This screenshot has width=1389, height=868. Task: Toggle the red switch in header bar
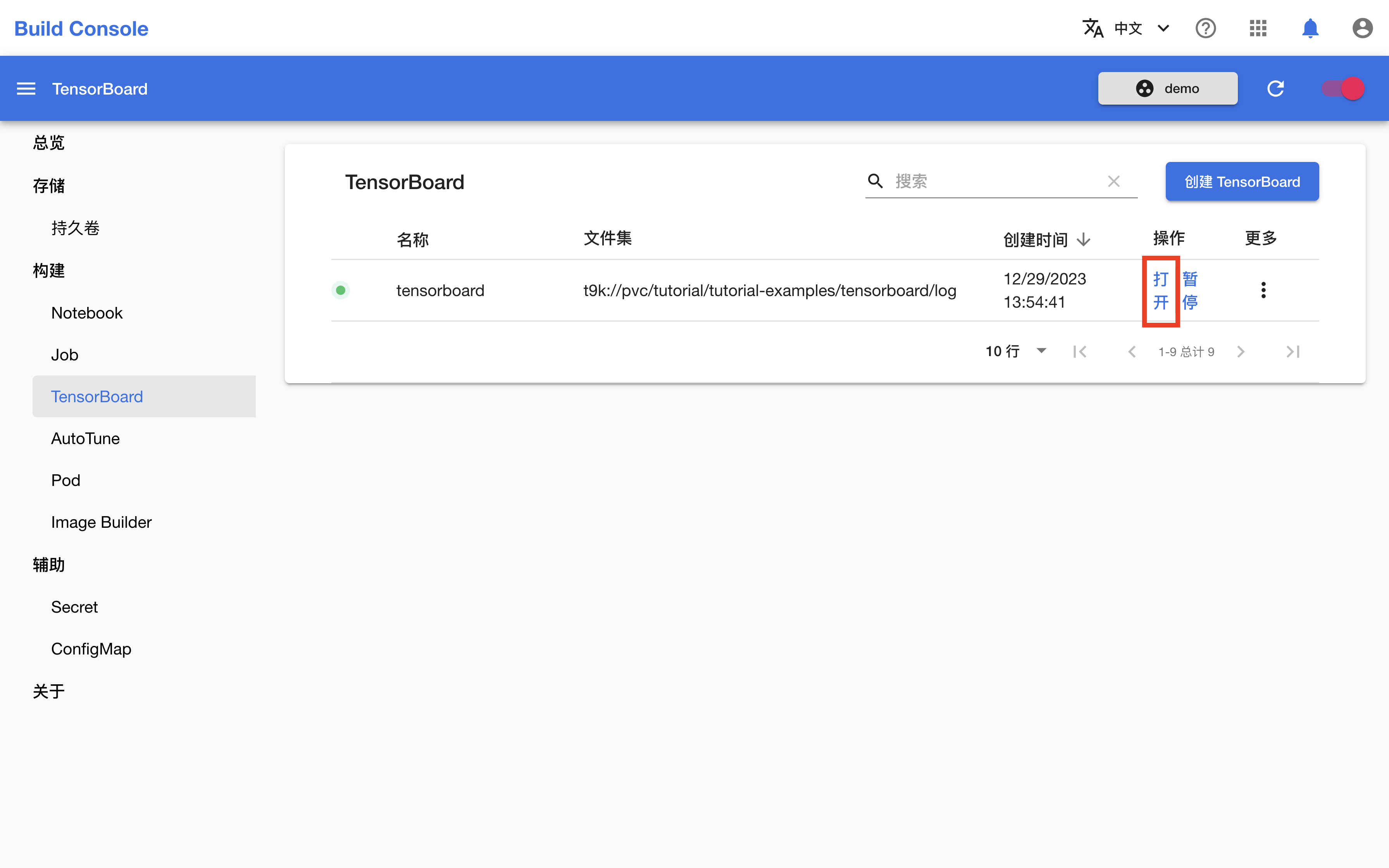click(x=1343, y=88)
